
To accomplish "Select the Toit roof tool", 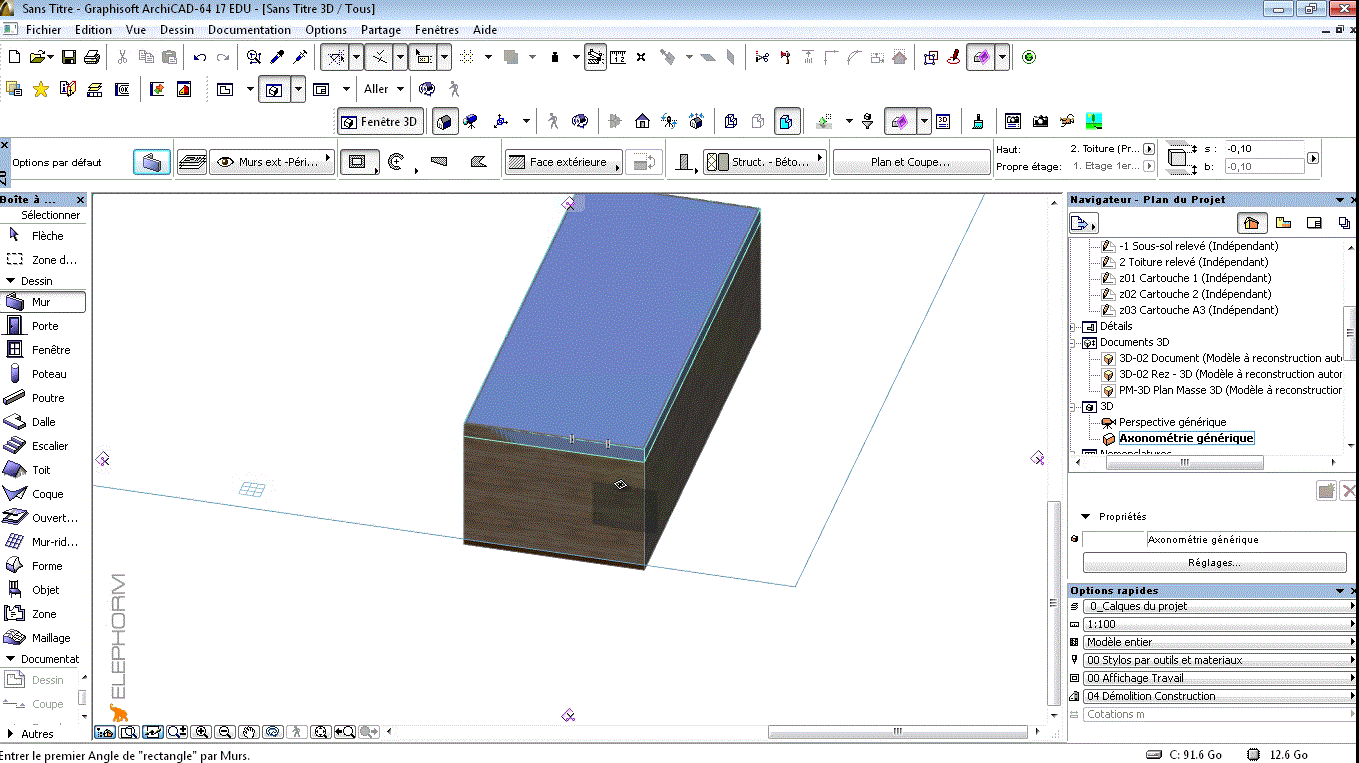I will [43, 470].
